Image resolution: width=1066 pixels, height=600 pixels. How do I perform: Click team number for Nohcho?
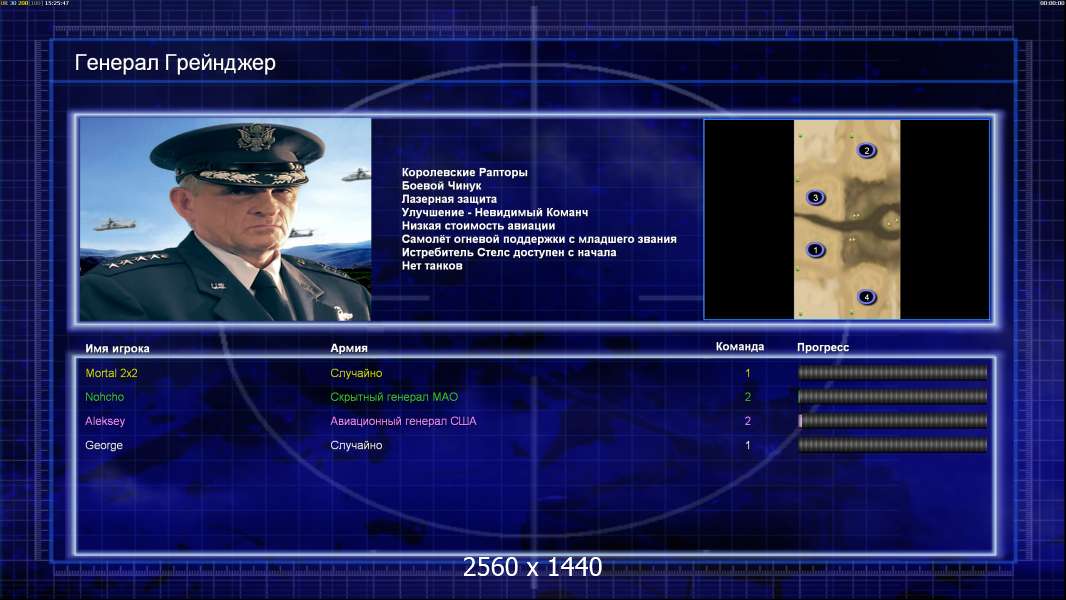point(748,397)
